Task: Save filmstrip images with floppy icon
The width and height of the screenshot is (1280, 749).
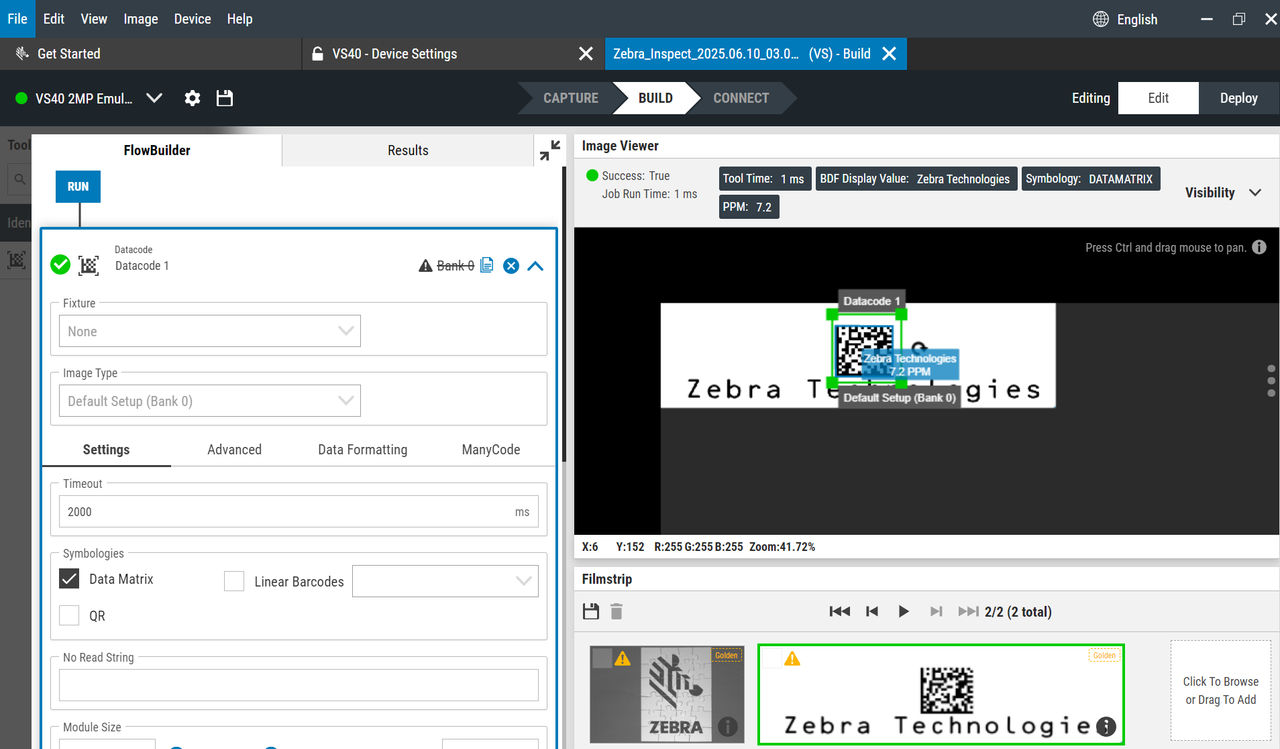Action: click(x=591, y=611)
